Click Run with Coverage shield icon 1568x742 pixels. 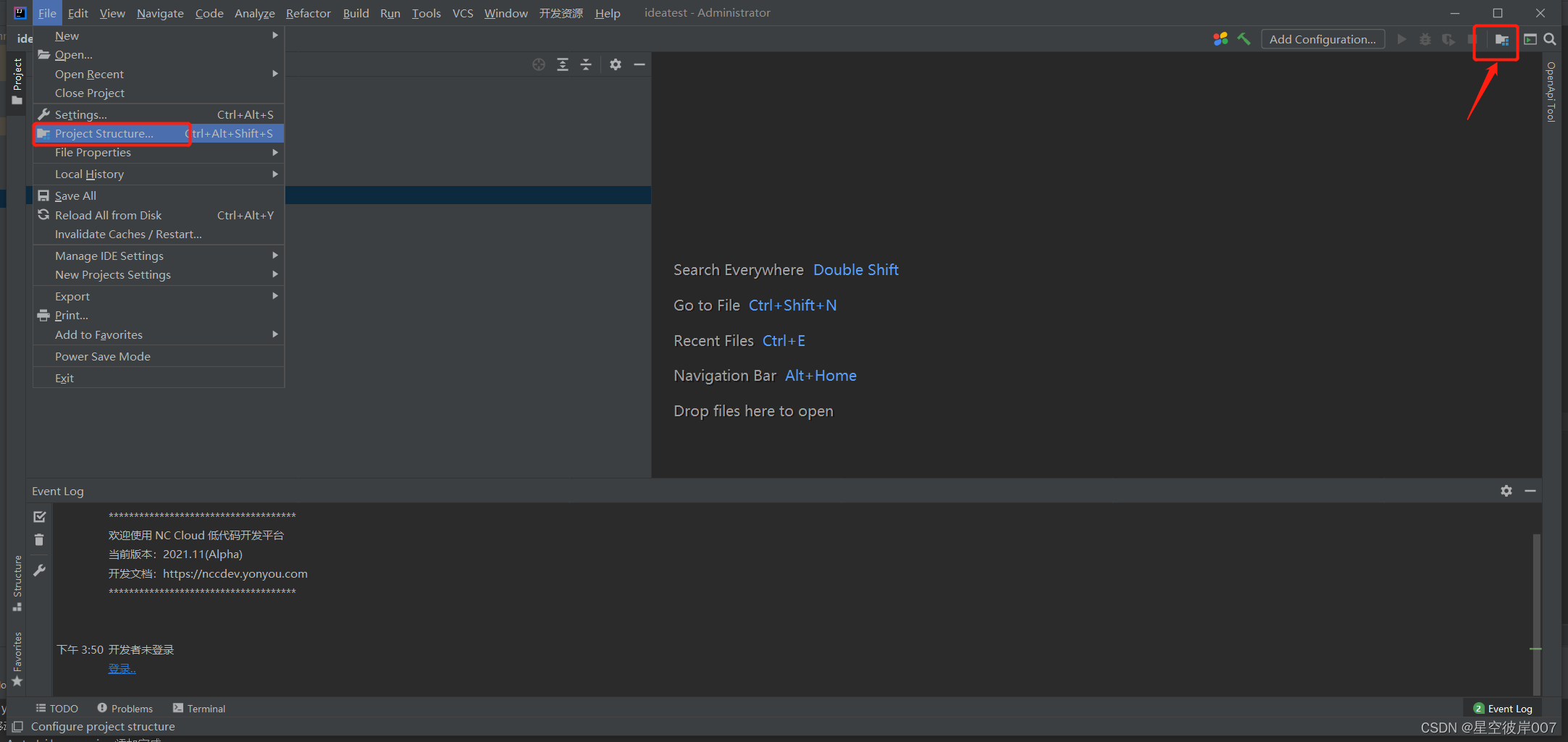[1448, 39]
